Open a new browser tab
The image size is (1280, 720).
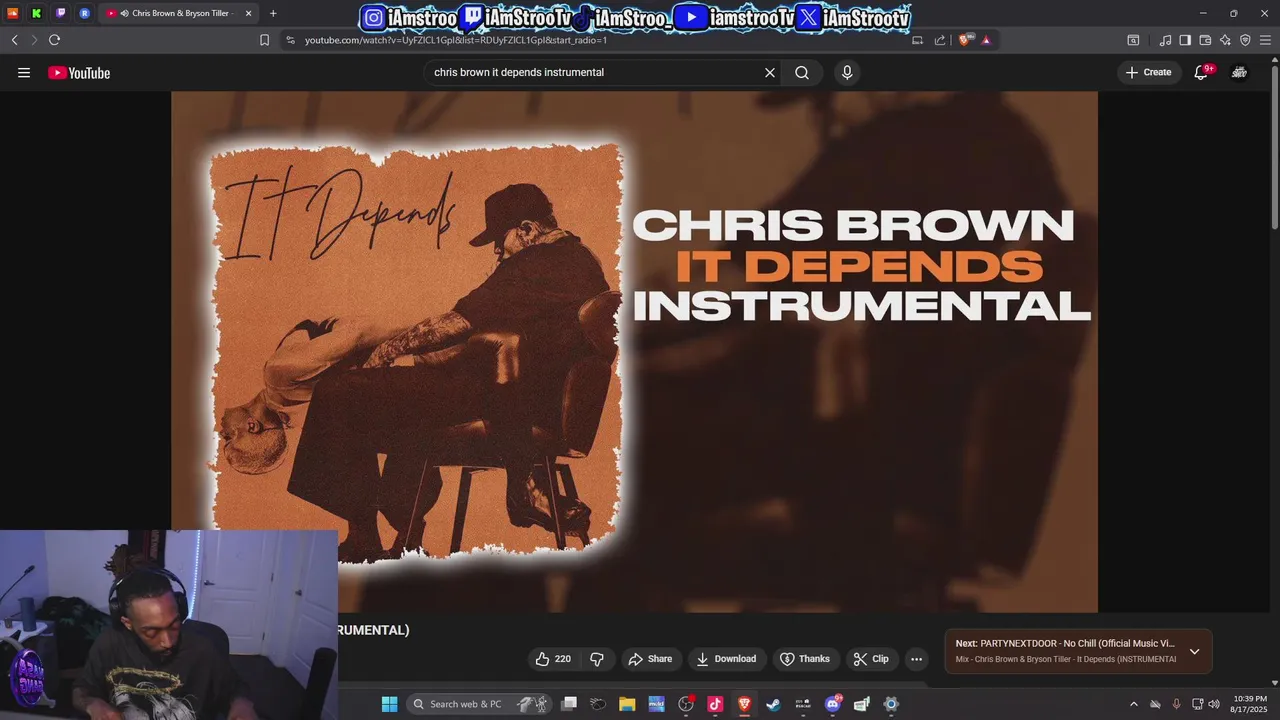[273, 13]
